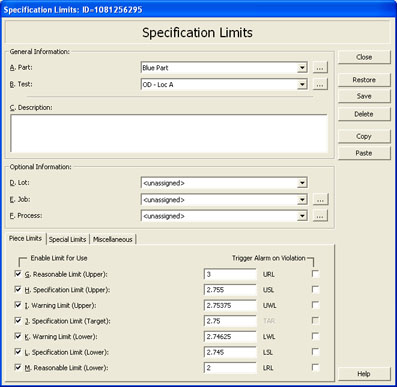This screenshot has height=387, width=397.
Task: Click the 'Trigger Alarm on Violation' heading text
Action: 269,258
